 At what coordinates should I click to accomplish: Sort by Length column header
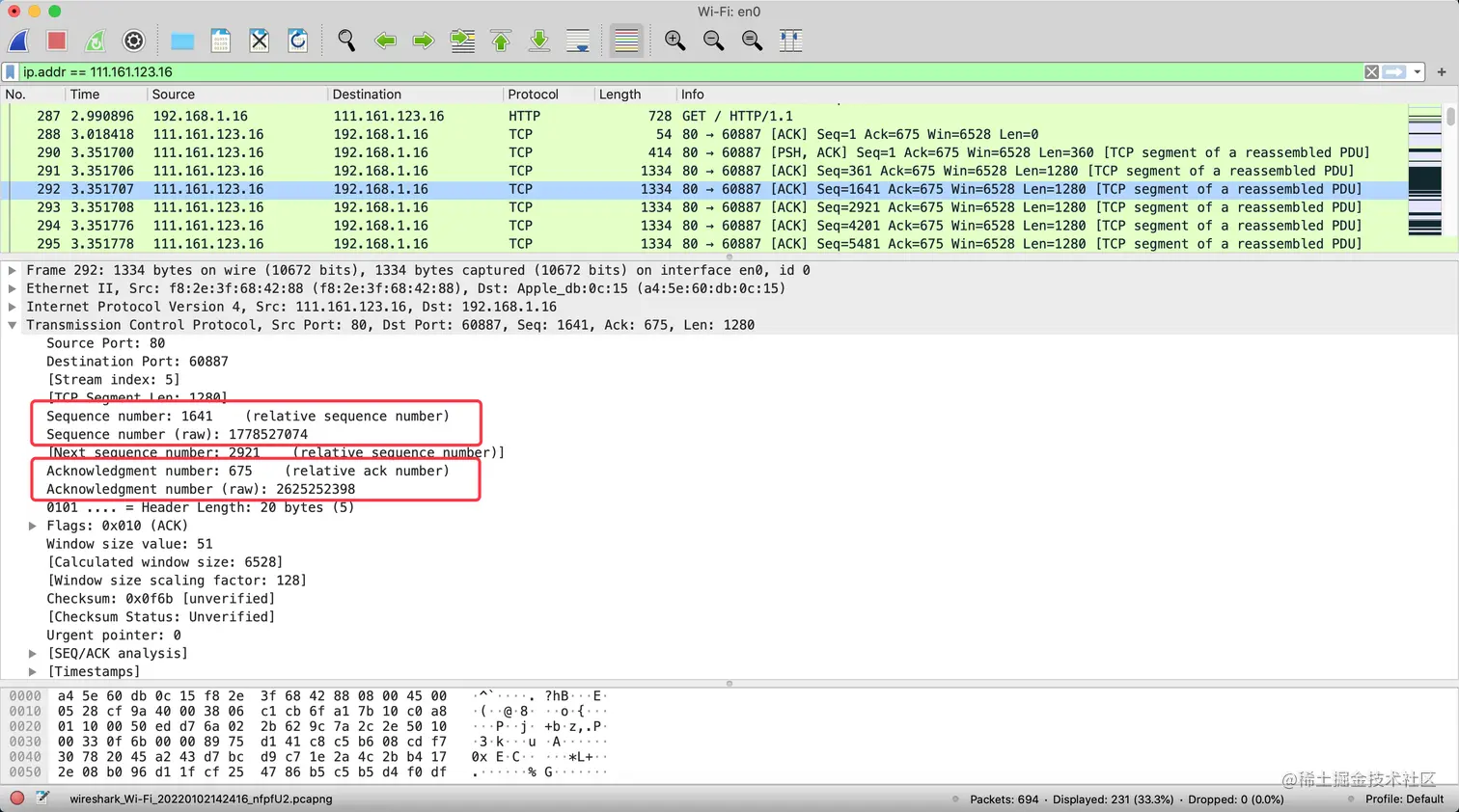(634, 95)
